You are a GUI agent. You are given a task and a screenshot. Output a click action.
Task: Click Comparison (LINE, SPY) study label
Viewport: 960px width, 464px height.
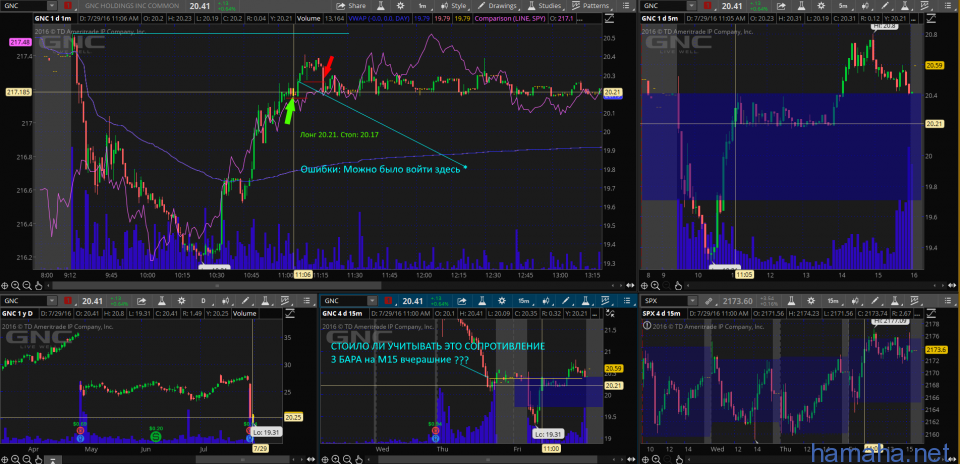[510, 19]
